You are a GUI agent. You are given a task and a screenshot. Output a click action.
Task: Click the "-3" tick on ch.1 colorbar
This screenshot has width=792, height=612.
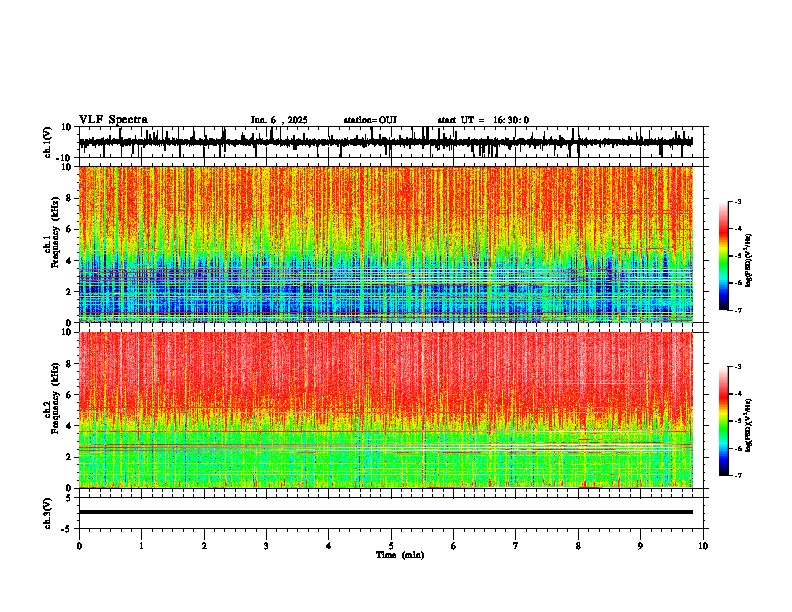738,202
